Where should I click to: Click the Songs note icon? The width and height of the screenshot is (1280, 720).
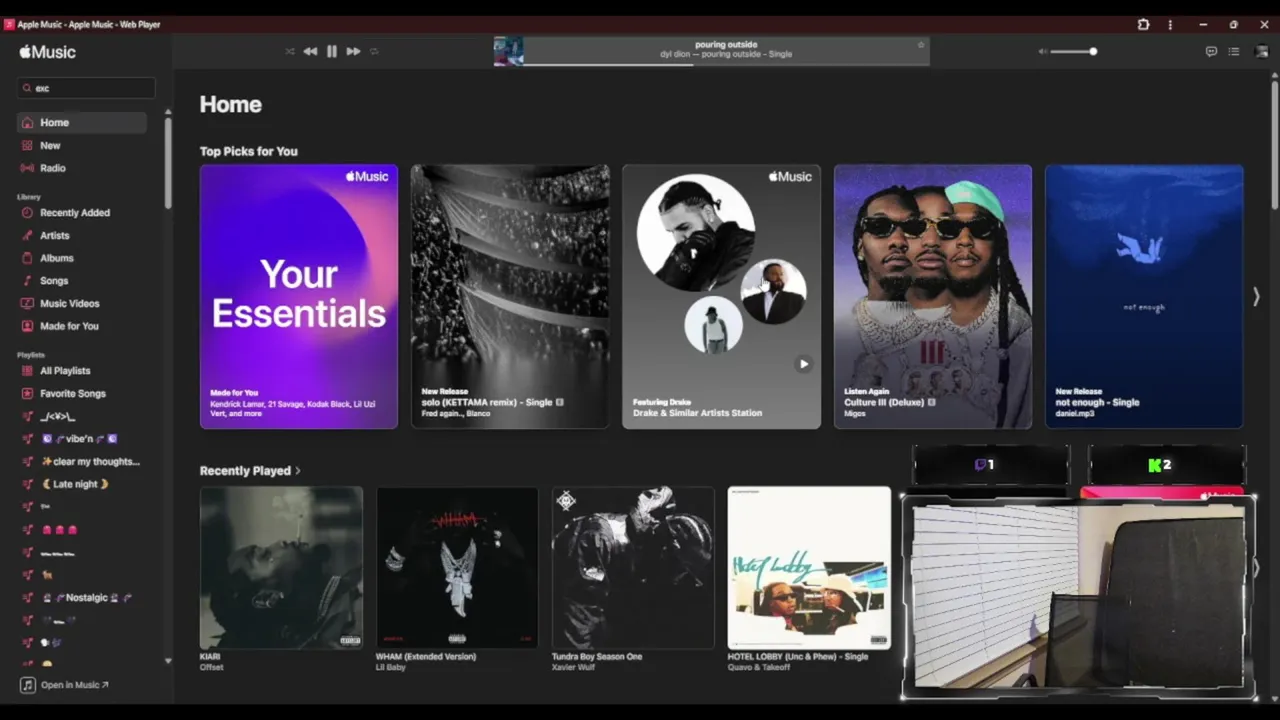click(28, 281)
